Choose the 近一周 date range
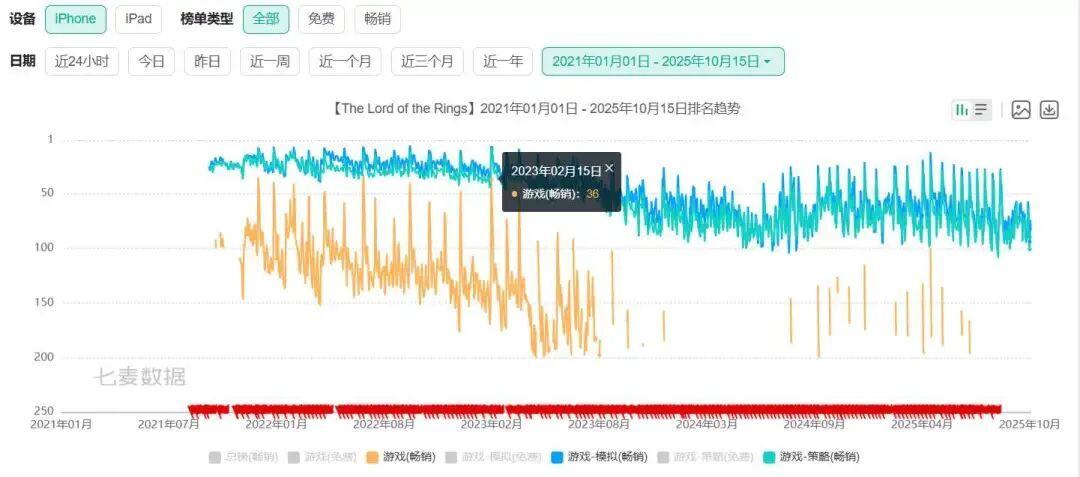The image size is (1080, 477). tap(269, 61)
